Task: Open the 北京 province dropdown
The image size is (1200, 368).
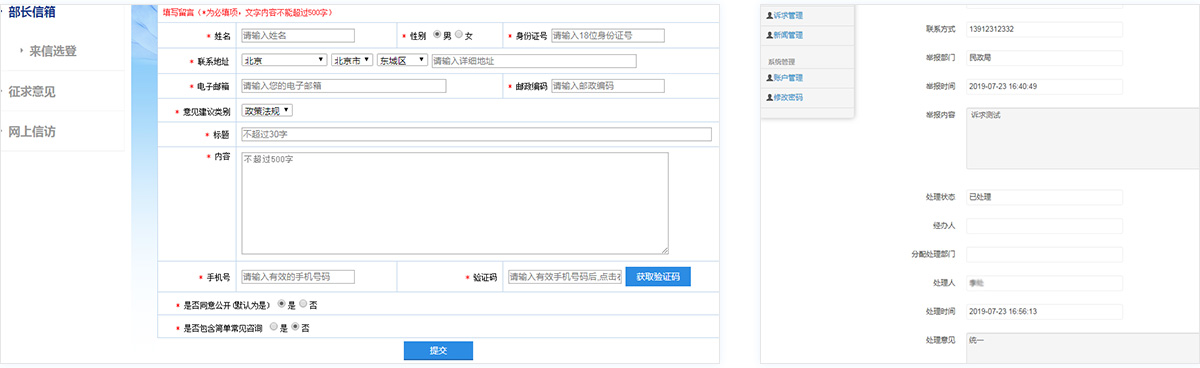Action: click(x=284, y=60)
